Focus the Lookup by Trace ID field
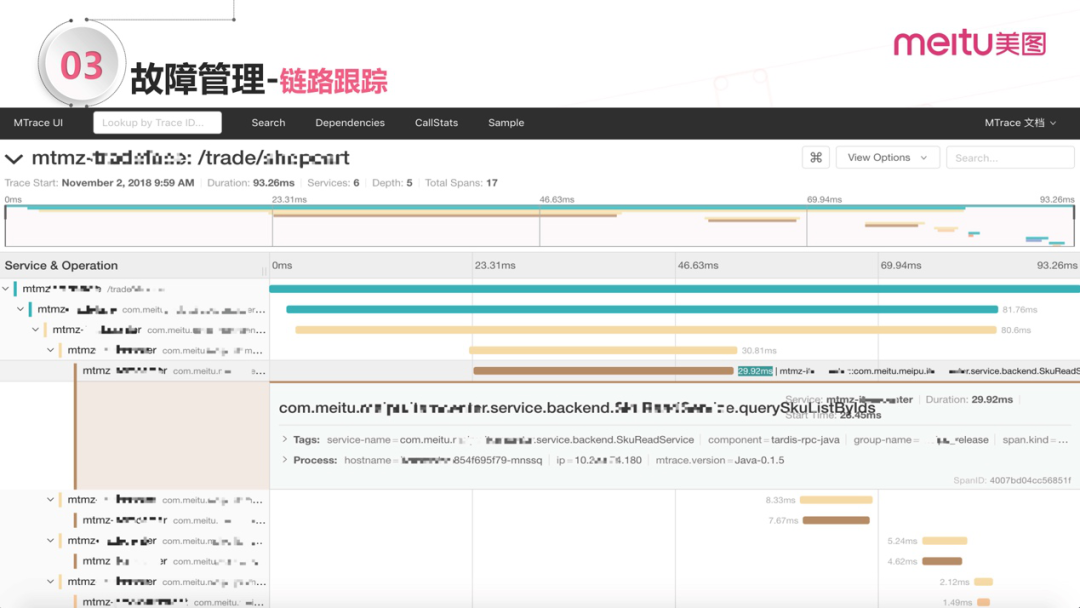Image resolution: width=1080 pixels, height=608 pixels. click(157, 123)
